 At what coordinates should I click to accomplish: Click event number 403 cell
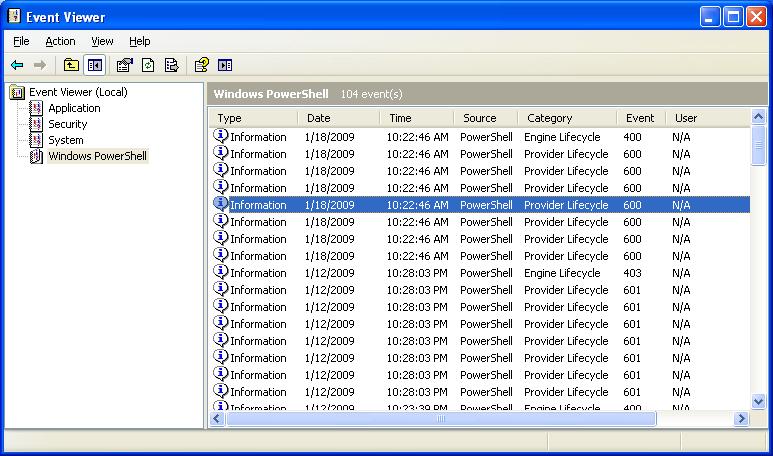tap(632, 273)
